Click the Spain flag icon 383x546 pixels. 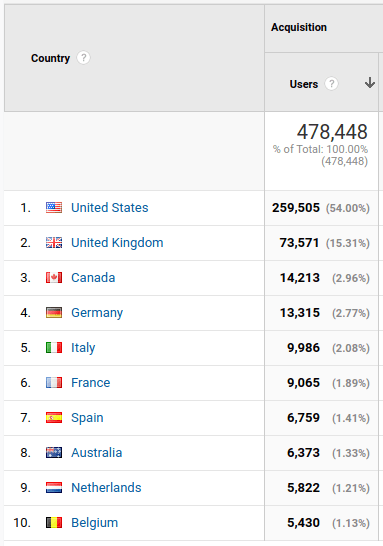pos(54,418)
